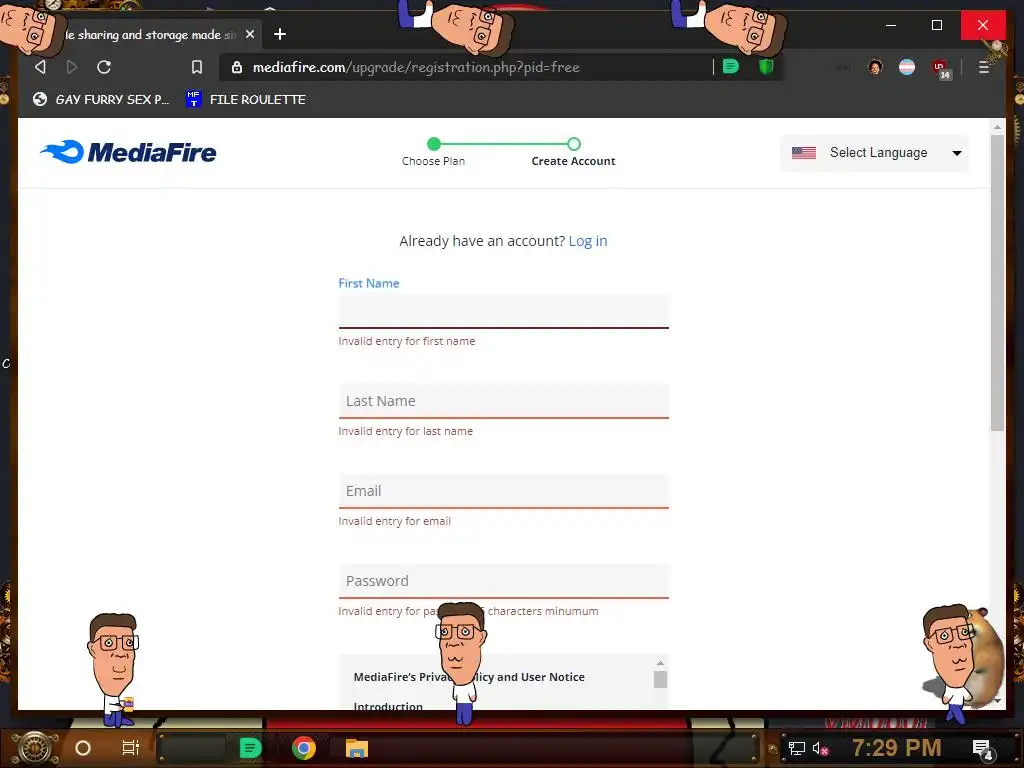Click the green chat extension icon in address bar

tap(731, 67)
